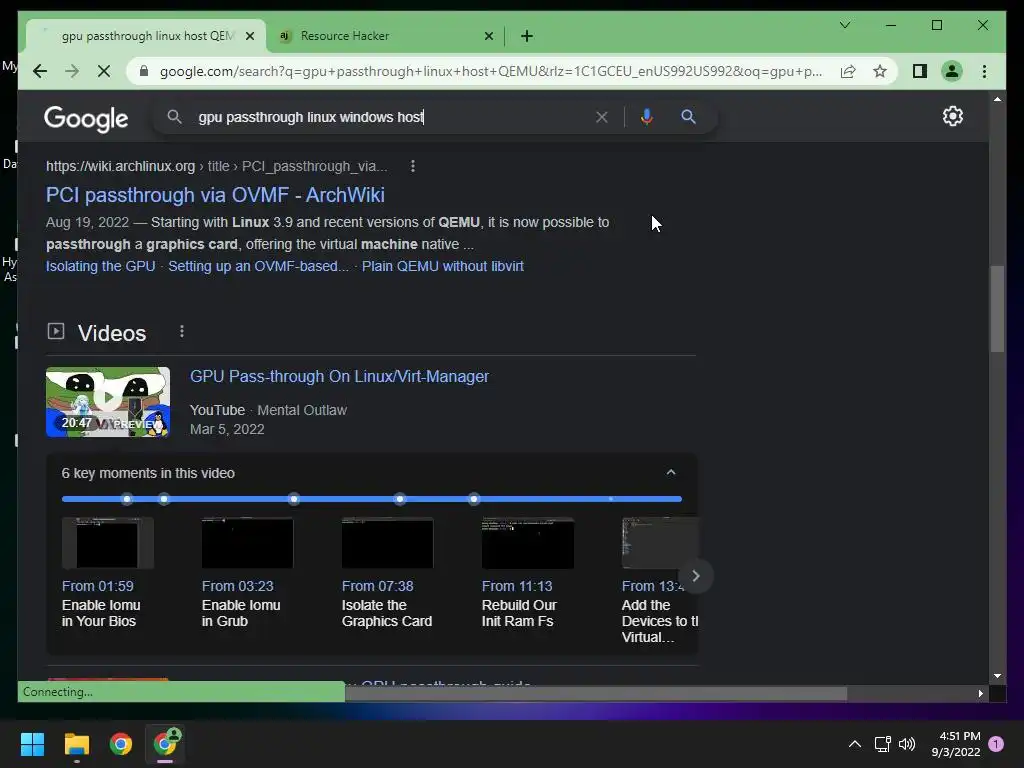The height and width of the screenshot is (768, 1024).
Task: Submit the search with the blue magnifier
Action: 688,117
